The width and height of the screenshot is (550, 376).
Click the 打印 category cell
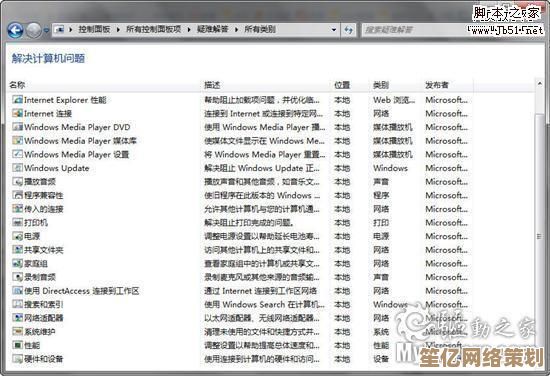381,223
